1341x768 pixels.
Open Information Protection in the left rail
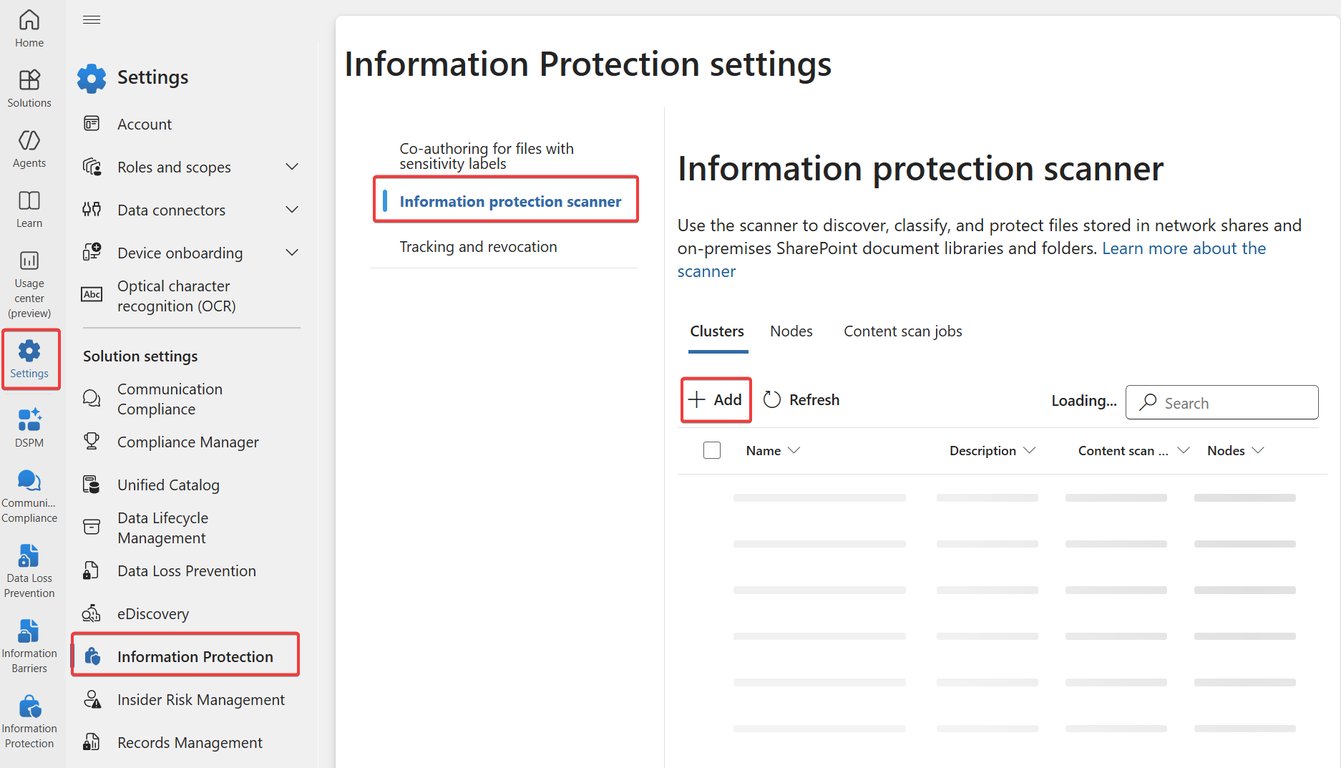click(x=29, y=721)
